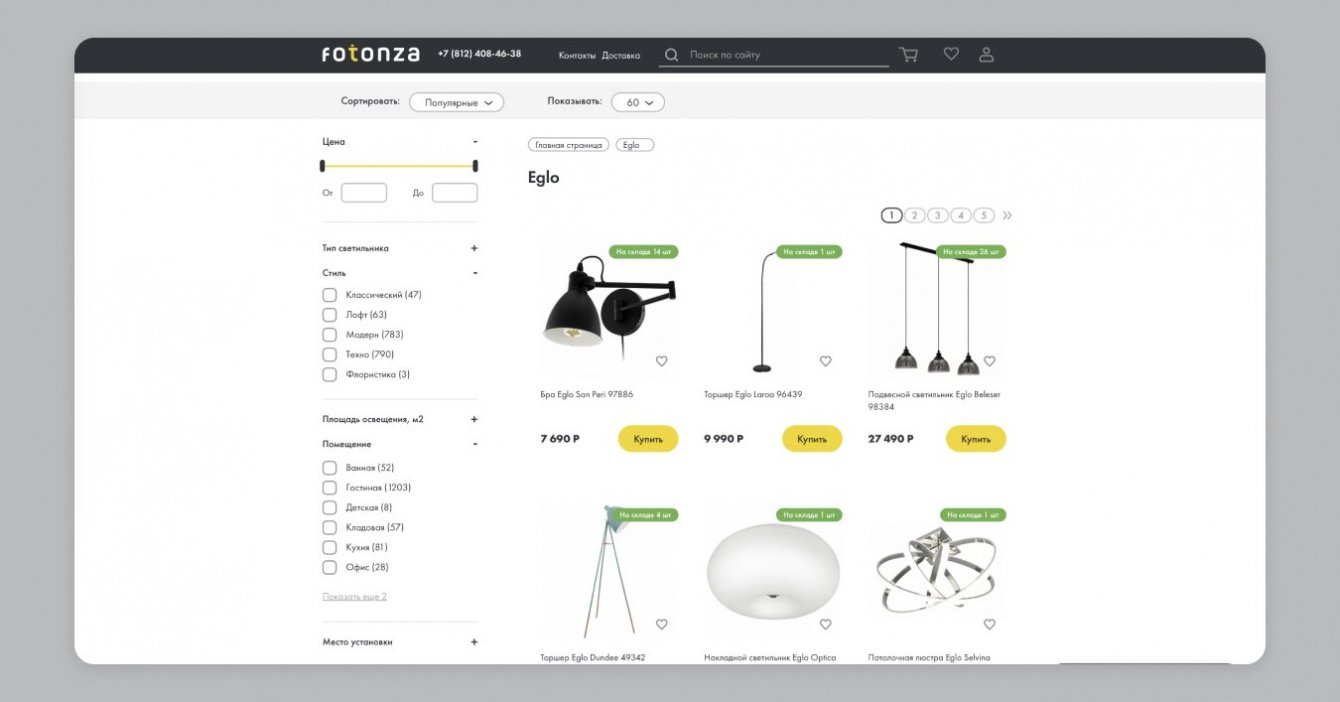The height and width of the screenshot is (702, 1340).
Task: Check the Кладовая room filter
Action: [x=329, y=528]
